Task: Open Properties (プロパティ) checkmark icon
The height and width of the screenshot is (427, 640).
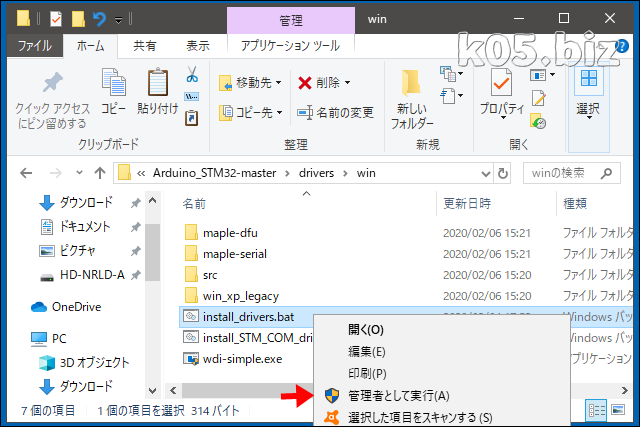Action: [502, 80]
